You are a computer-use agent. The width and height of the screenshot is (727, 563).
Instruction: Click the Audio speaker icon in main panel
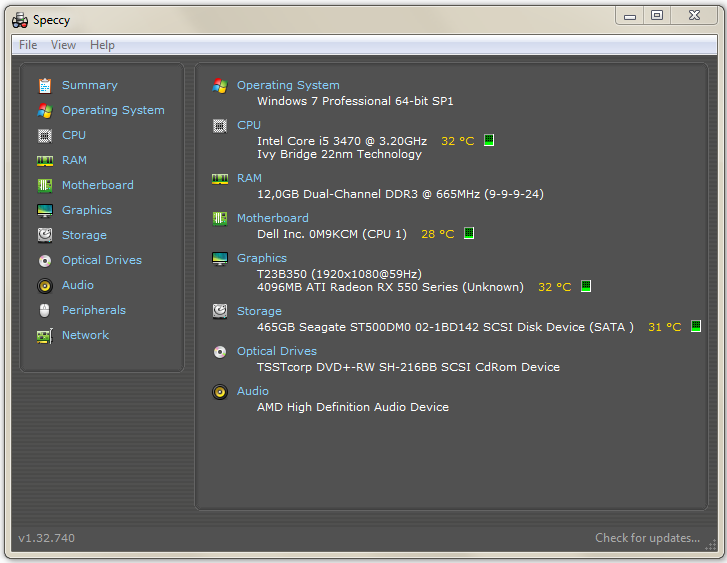[x=220, y=392]
